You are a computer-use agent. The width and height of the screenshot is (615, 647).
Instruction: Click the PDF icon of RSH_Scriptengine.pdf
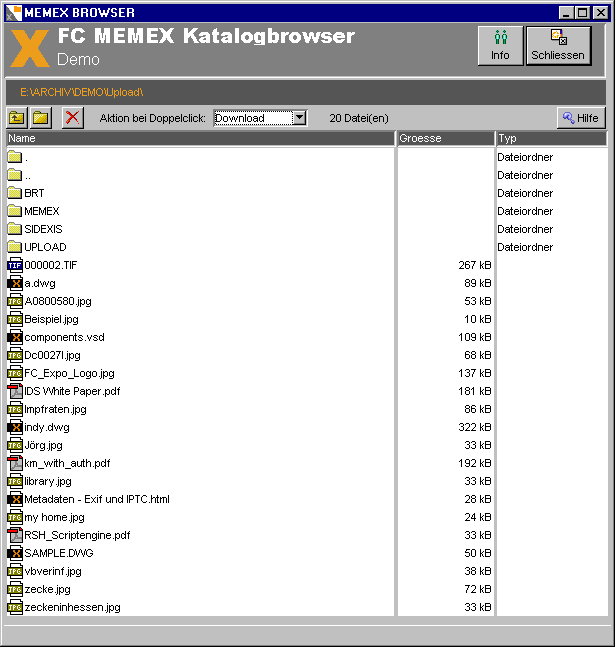click(x=15, y=535)
